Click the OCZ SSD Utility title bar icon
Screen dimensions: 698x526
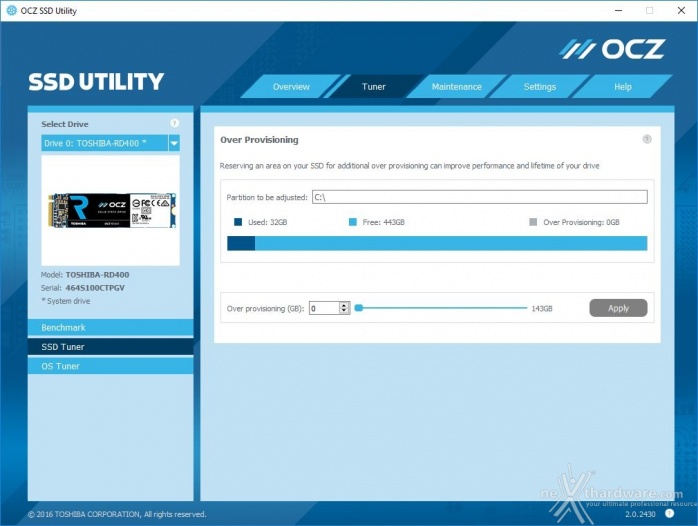12,10
